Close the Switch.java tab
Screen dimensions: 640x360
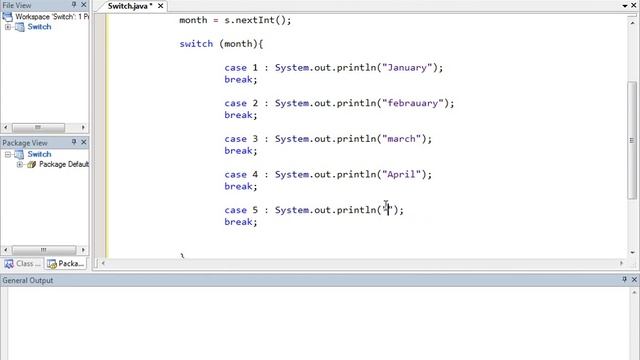[160, 6]
